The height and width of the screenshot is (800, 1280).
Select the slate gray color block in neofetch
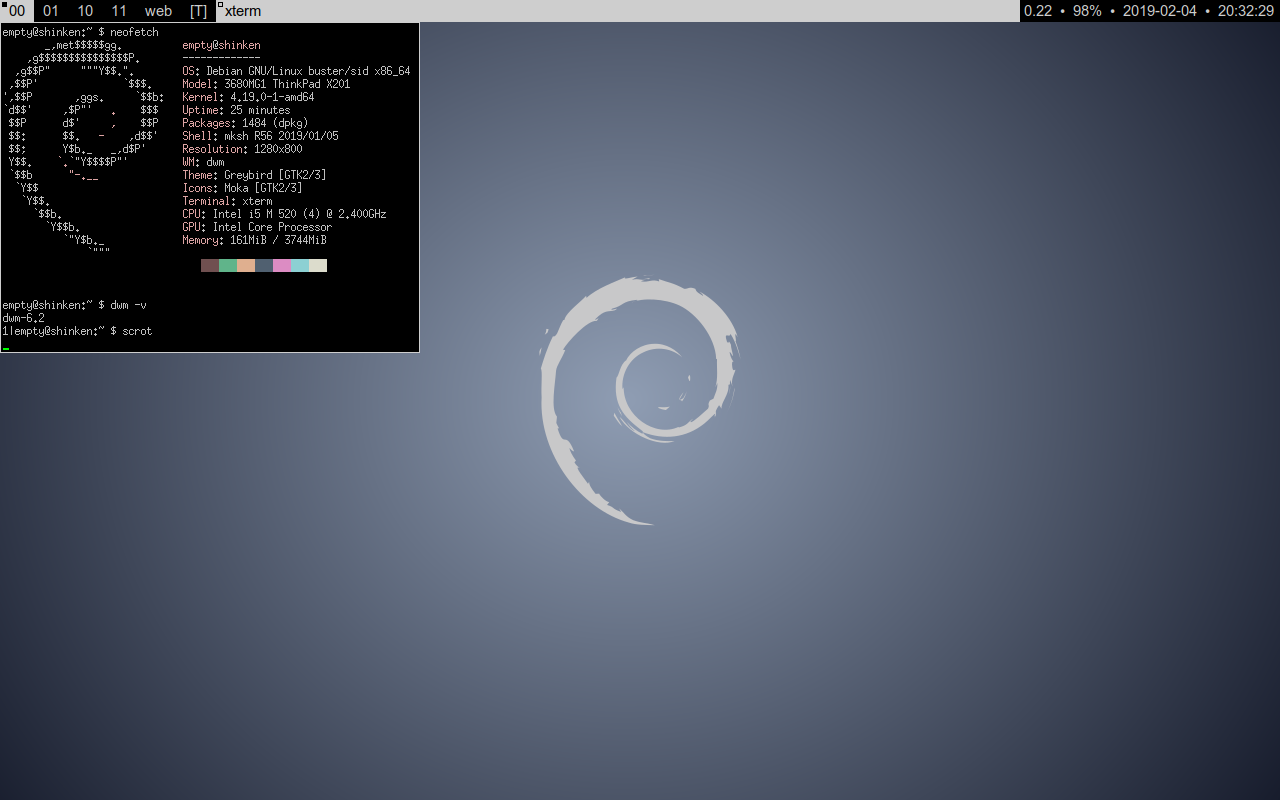pos(264,265)
